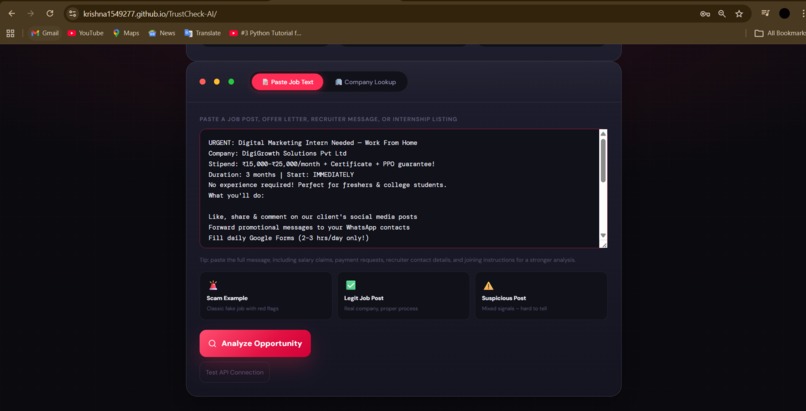Click the warning triangle icon on Suspicious Post
This screenshot has width=806, height=411.
click(488, 286)
